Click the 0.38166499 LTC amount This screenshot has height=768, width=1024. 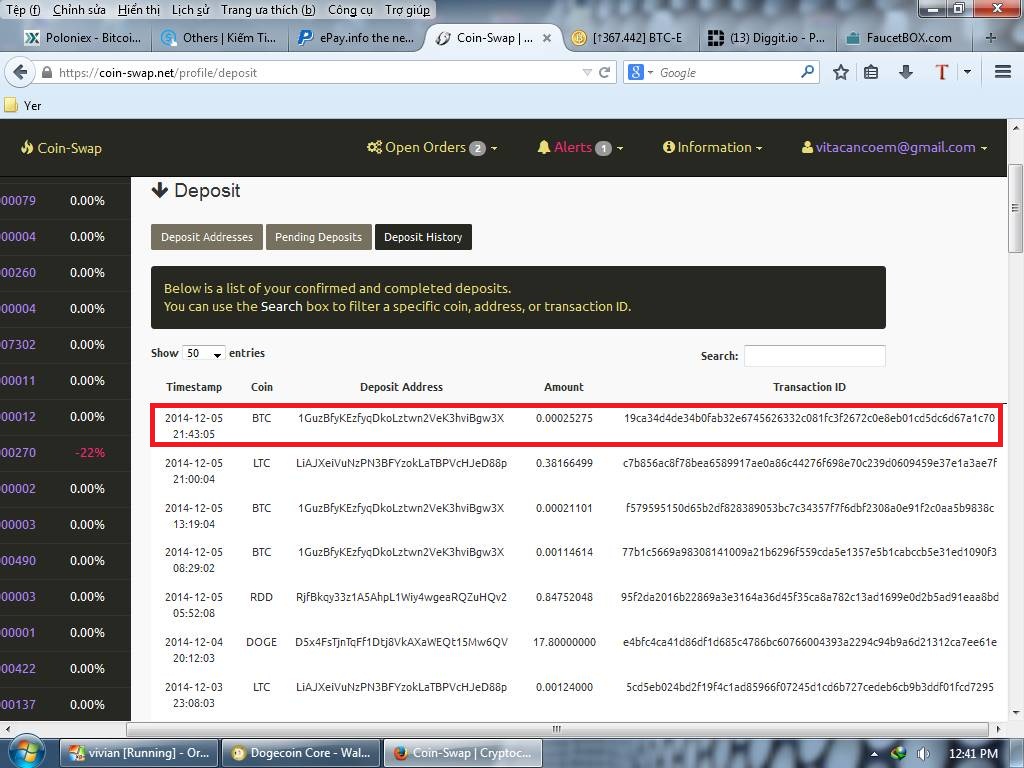(x=564, y=463)
